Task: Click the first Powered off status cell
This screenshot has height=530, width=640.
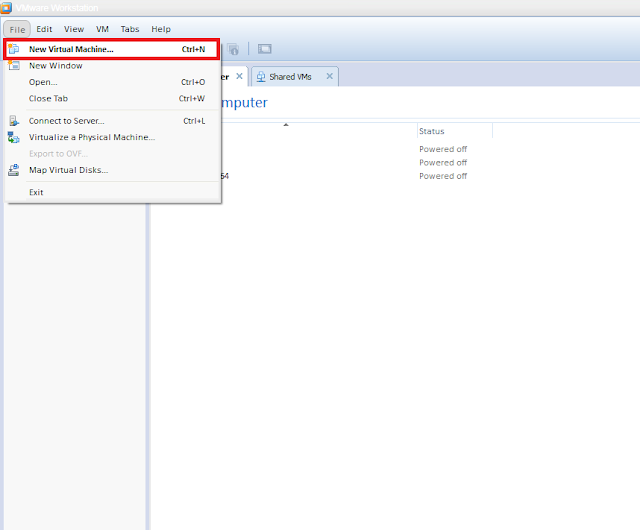Action: pos(443,149)
